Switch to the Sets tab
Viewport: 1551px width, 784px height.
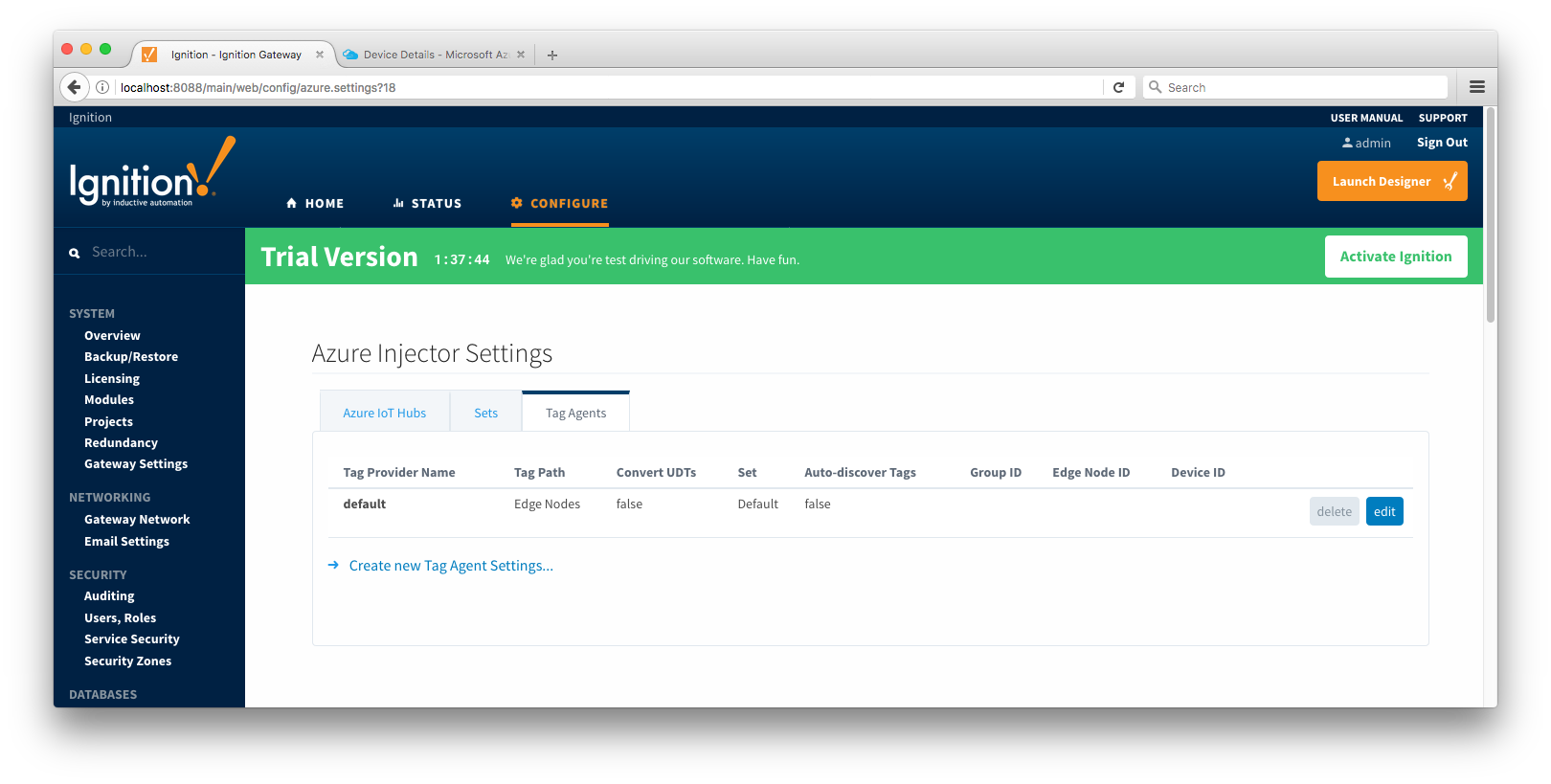coord(485,414)
